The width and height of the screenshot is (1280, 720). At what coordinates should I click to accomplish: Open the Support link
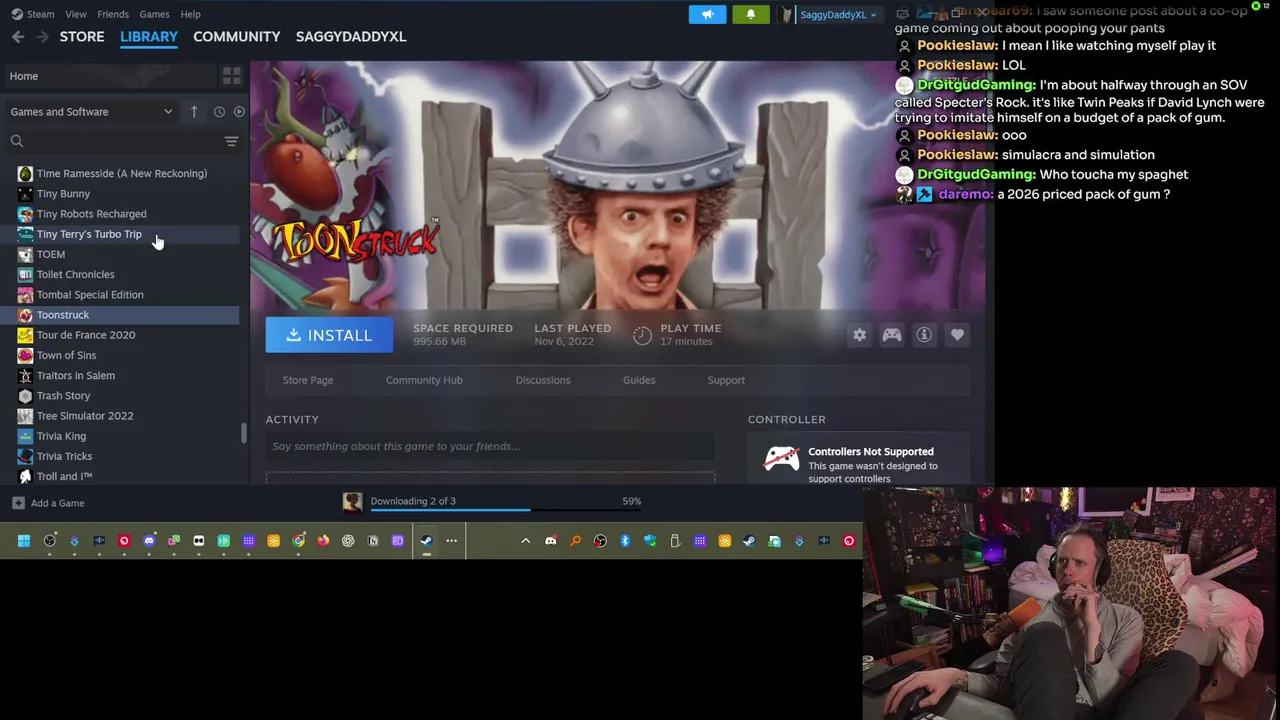(726, 380)
